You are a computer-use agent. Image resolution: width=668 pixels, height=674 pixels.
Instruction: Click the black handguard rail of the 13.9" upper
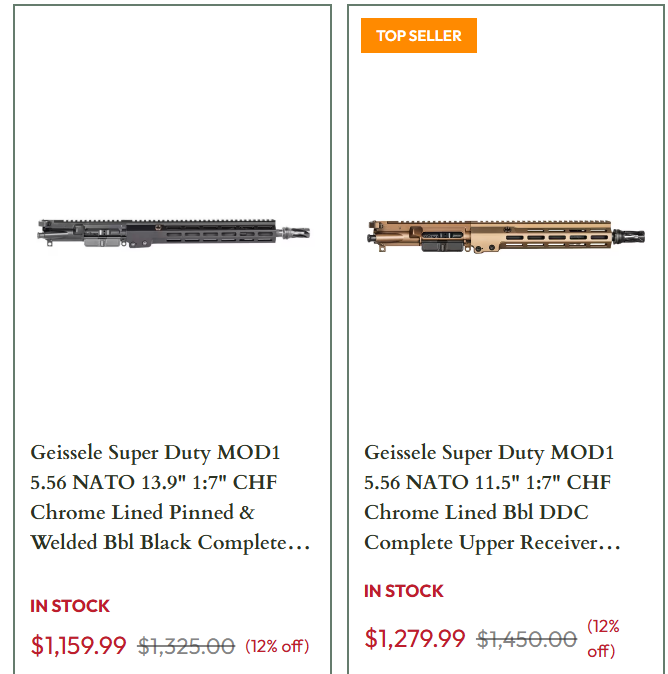tap(201, 233)
